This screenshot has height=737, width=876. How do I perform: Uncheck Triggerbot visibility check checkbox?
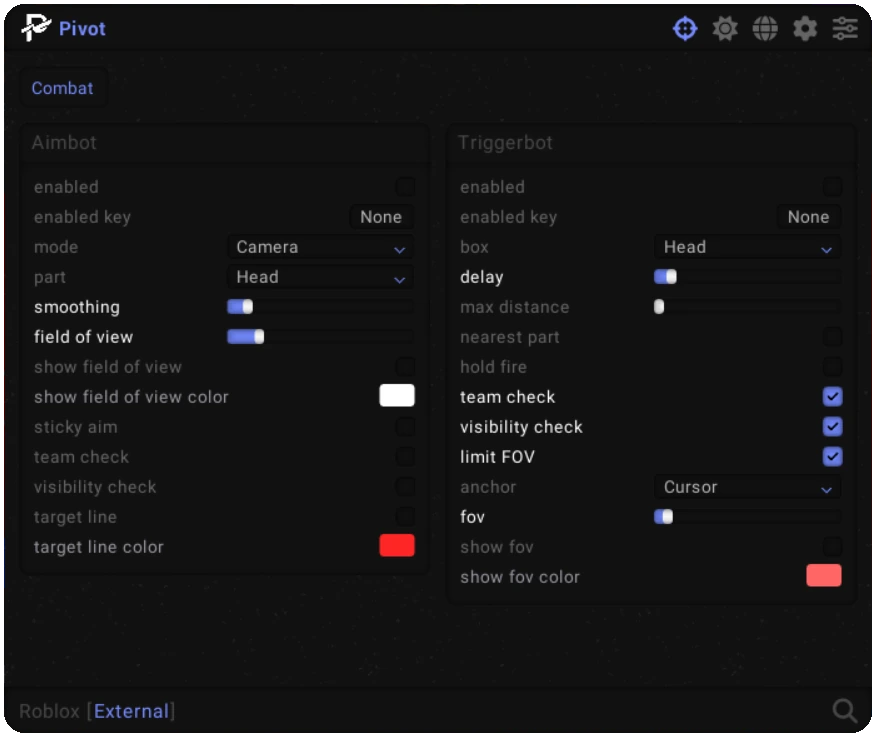832,427
